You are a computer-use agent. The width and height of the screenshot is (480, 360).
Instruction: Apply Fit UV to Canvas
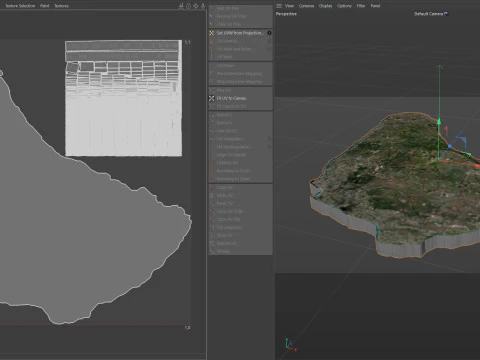tap(240, 98)
